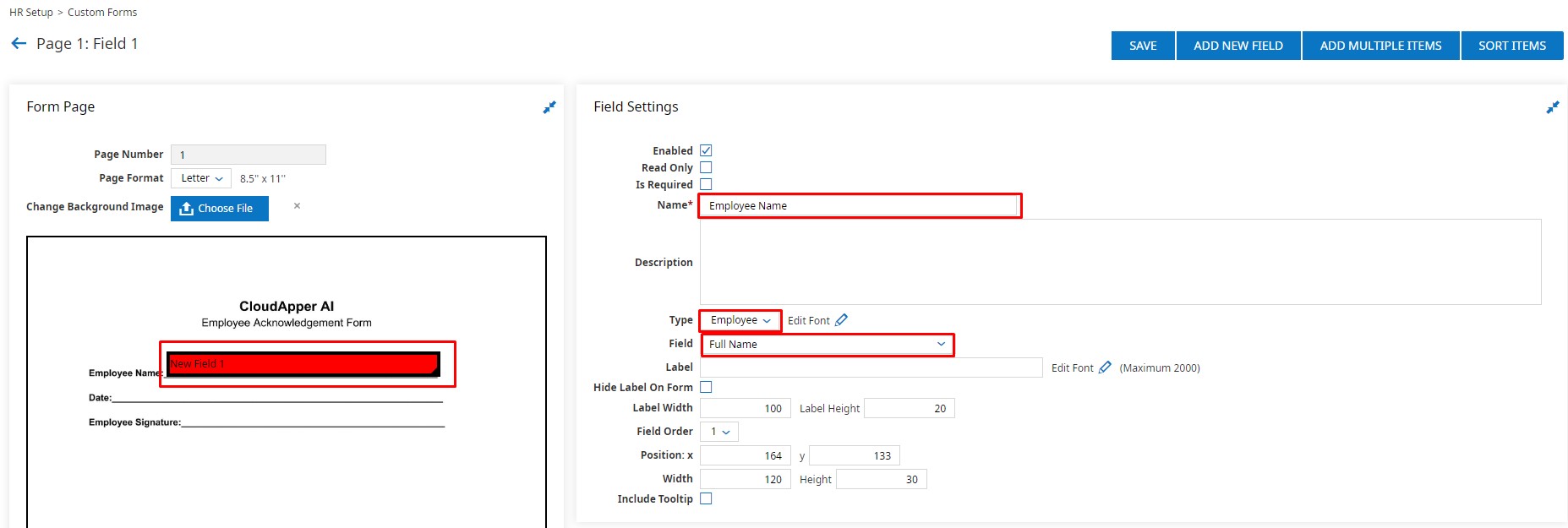Enable the Read Only checkbox

point(706,167)
